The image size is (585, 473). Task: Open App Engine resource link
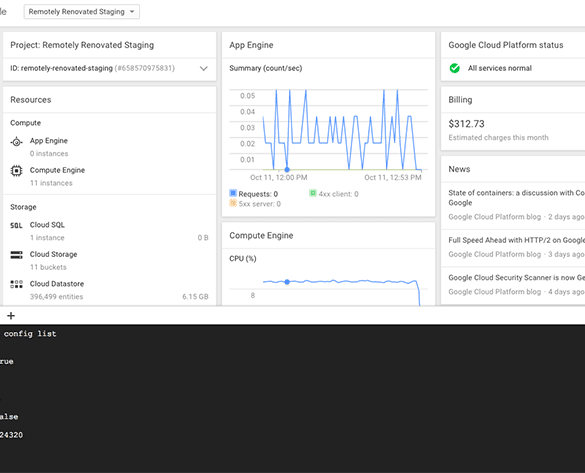[x=49, y=141]
